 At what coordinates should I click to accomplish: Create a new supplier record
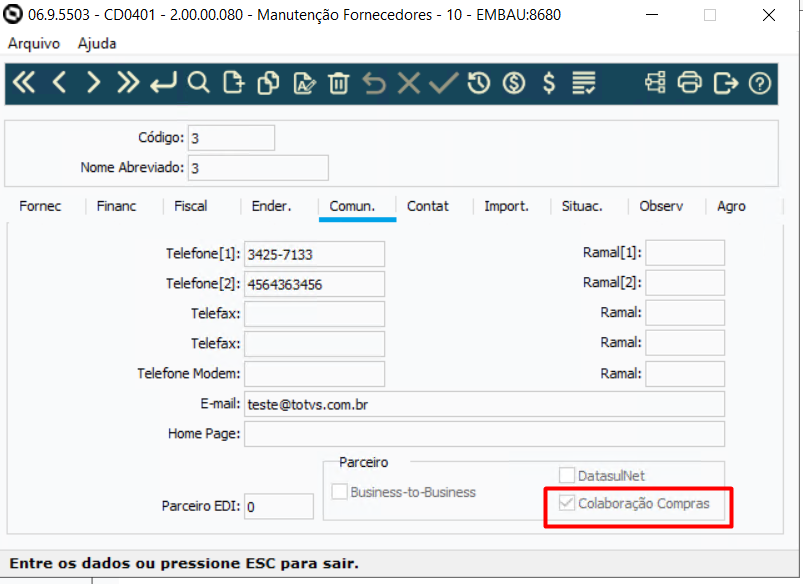(x=234, y=82)
